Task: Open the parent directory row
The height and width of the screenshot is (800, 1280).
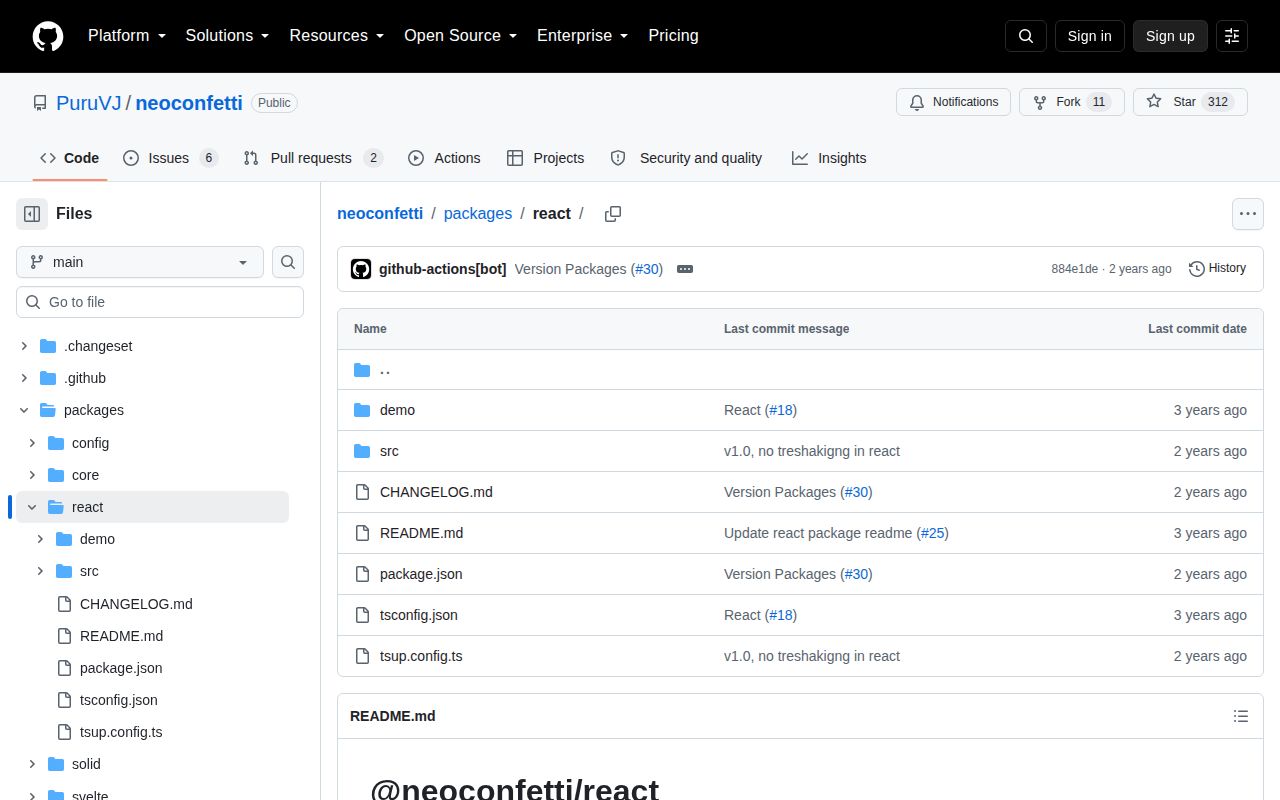Action: pos(800,370)
